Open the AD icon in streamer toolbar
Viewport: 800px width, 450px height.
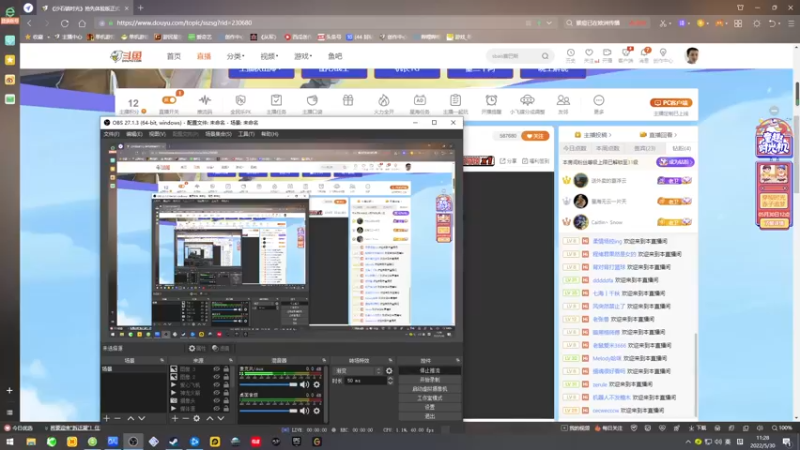pos(419,100)
